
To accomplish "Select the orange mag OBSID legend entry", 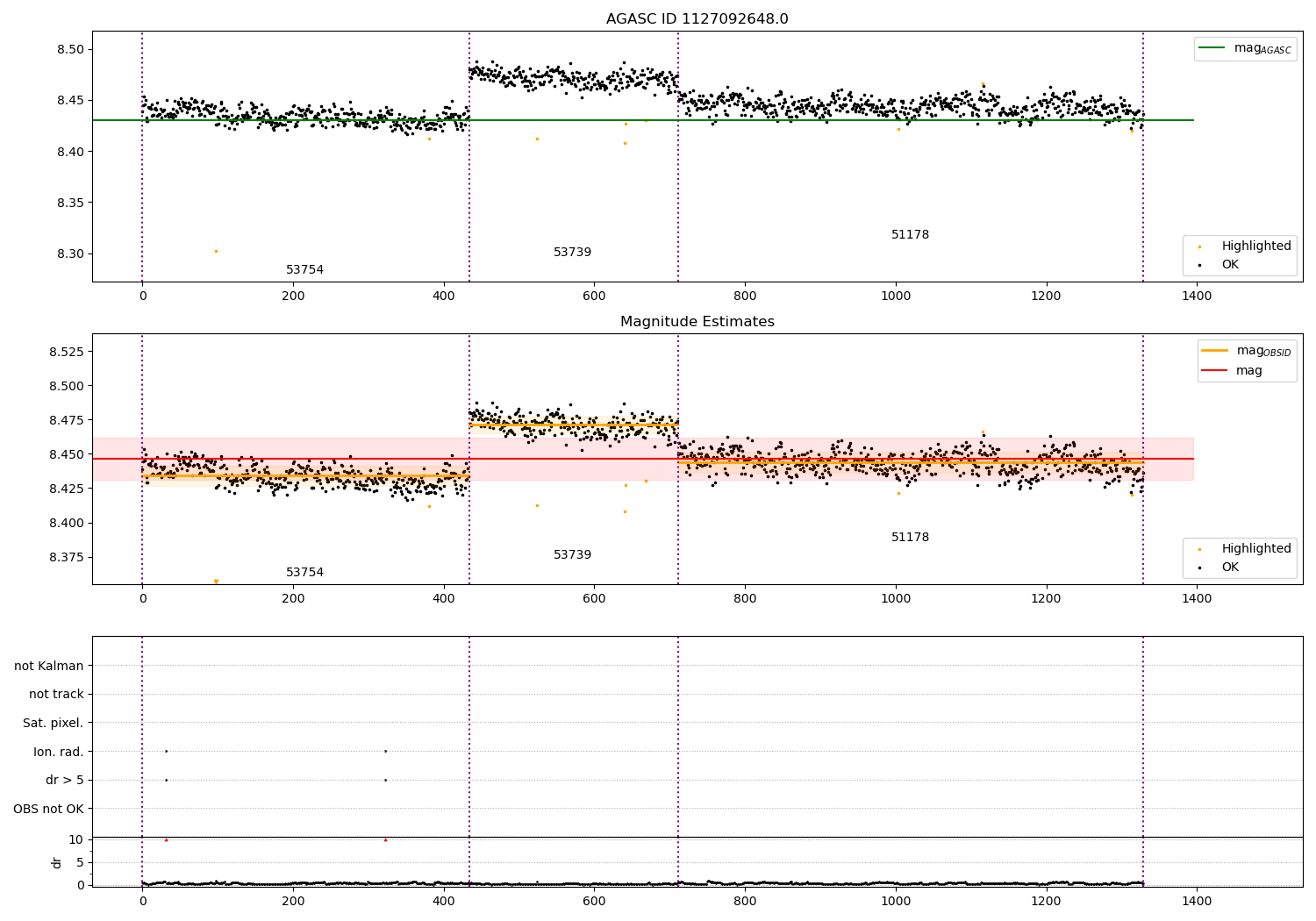I will pos(1247,351).
